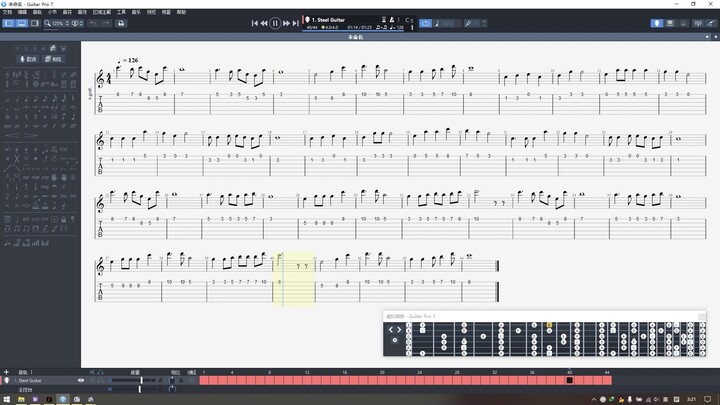Click the count-in hourglass icon
This screenshot has height=405, width=720.
click(384, 20)
